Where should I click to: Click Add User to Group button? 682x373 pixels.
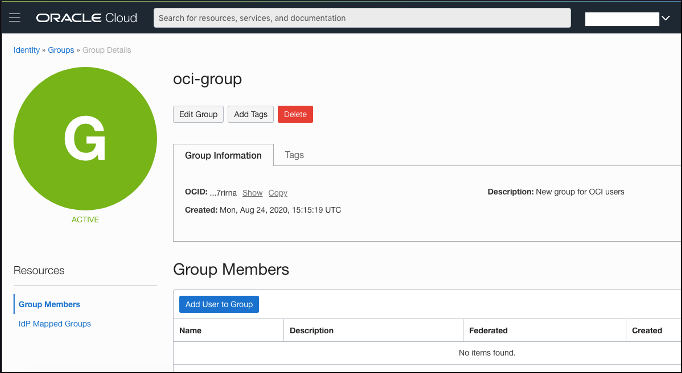click(219, 304)
